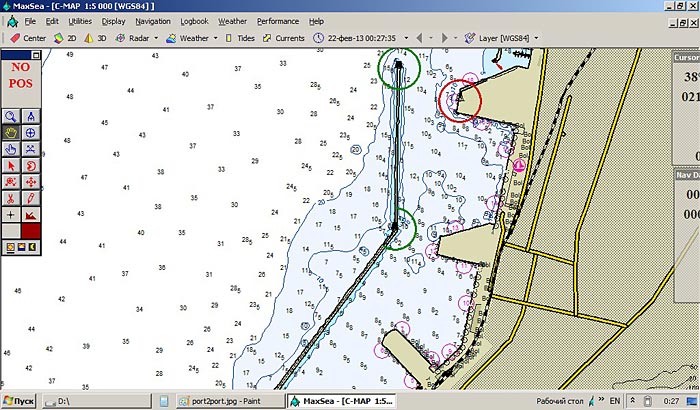Select the divider compass measuring tool
The height and width of the screenshot is (410, 700).
pos(31,117)
